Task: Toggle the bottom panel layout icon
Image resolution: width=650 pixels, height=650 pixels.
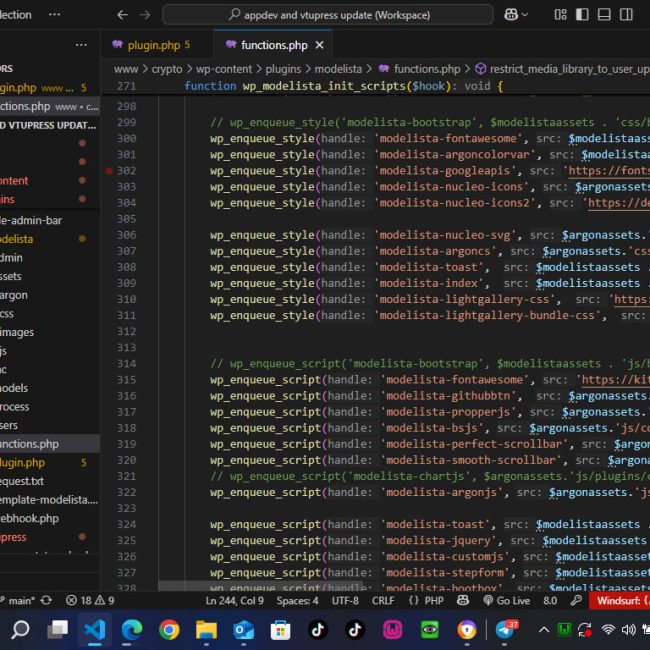Action: coord(606,15)
